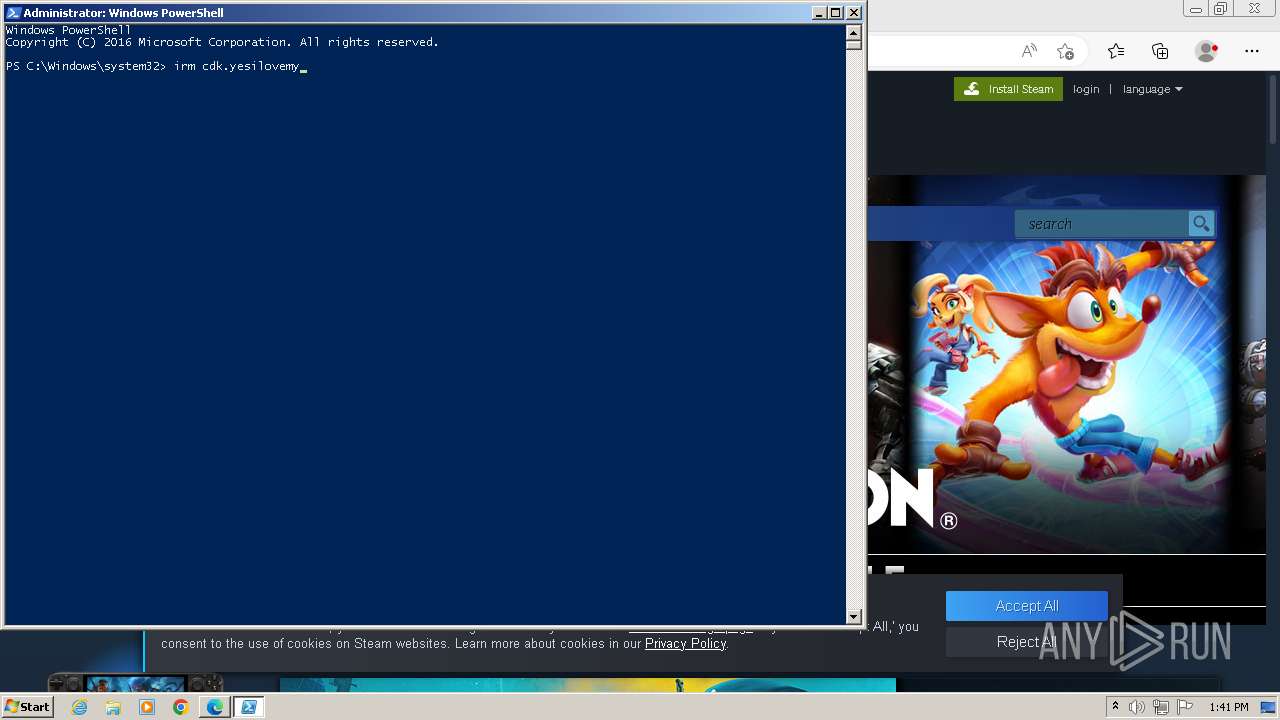Open the Windows Start menu
Screen dimensions: 1280x720
27,707
